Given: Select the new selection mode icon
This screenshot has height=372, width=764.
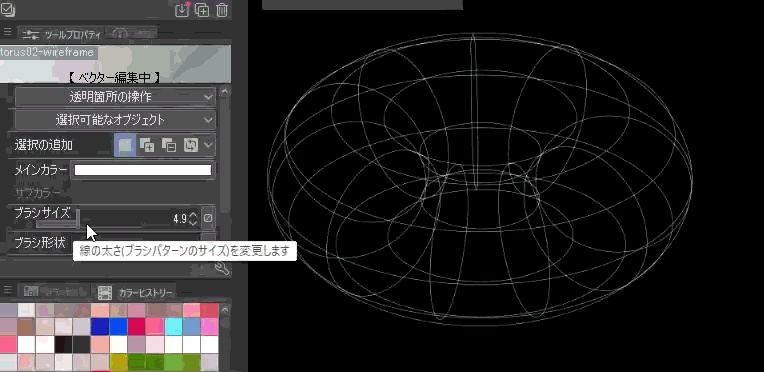Looking at the screenshot, I should click(125, 145).
